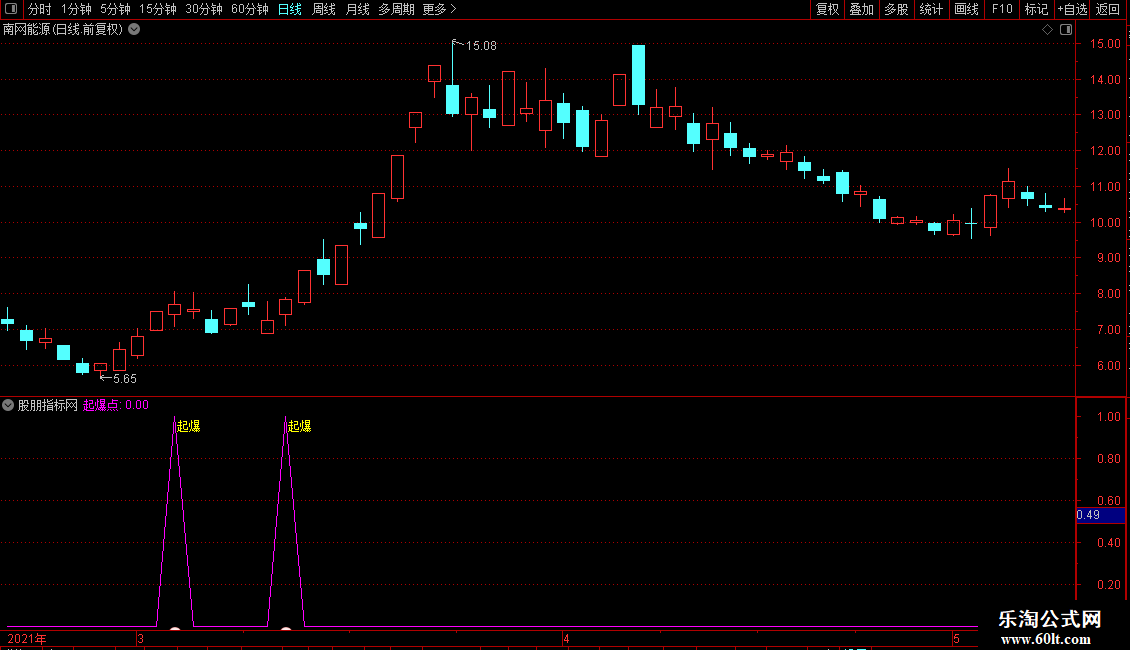Switch to 月线 monthly chart
The image size is (1130, 650).
pos(357,9)
